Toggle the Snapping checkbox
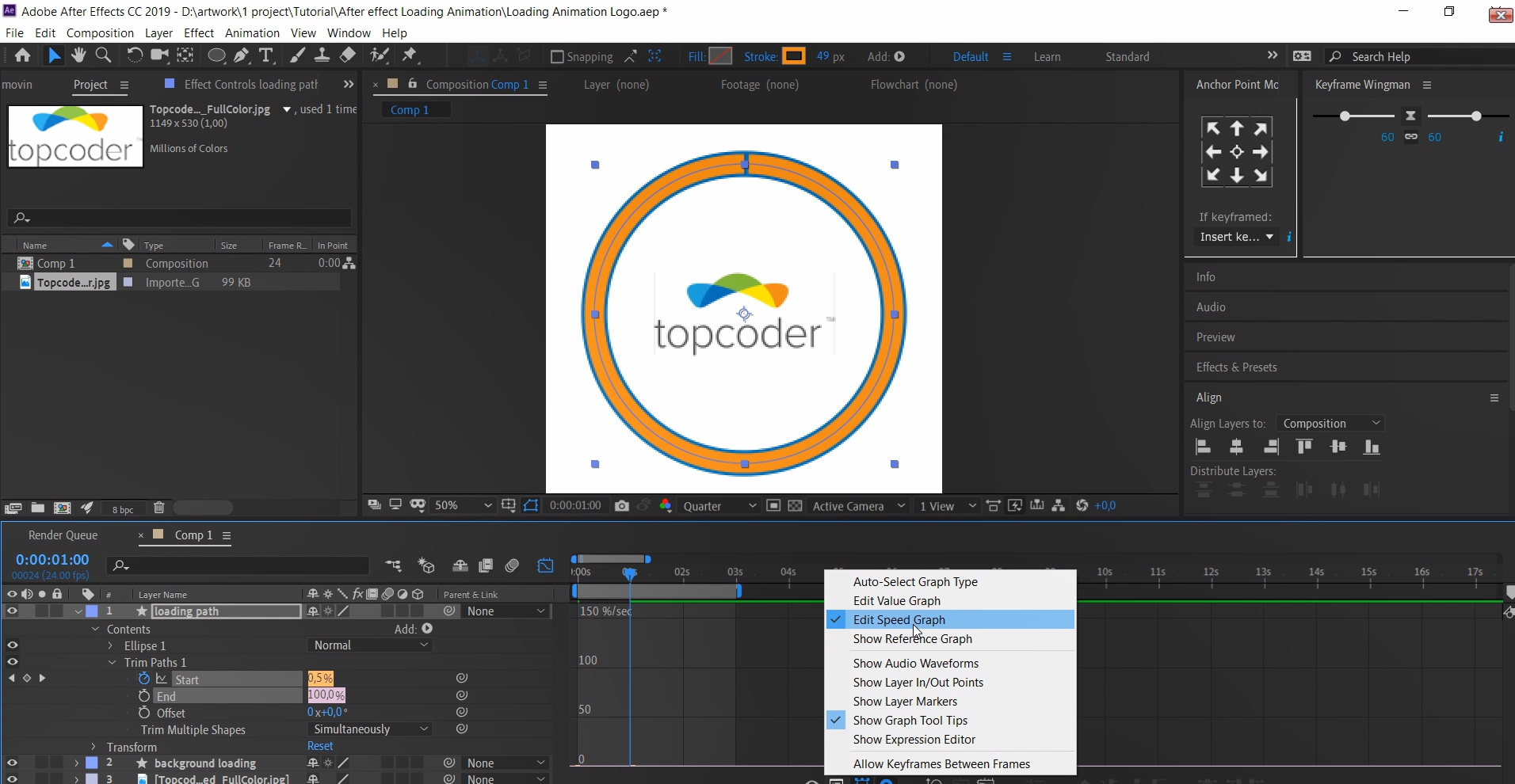The width and height of the screenshot is (1515, 784). point(557,57)
